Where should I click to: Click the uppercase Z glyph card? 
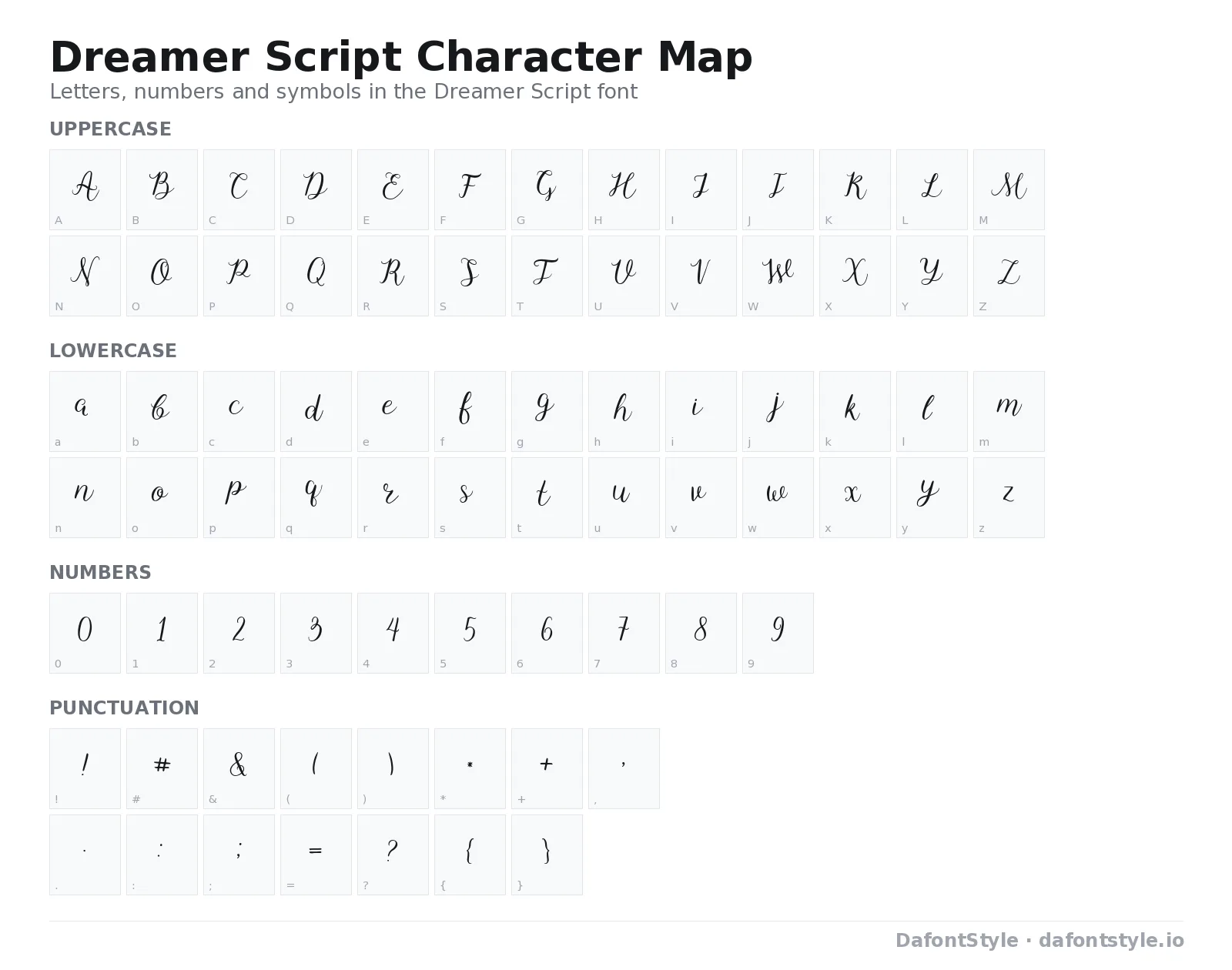click(x=1009, y=276)
